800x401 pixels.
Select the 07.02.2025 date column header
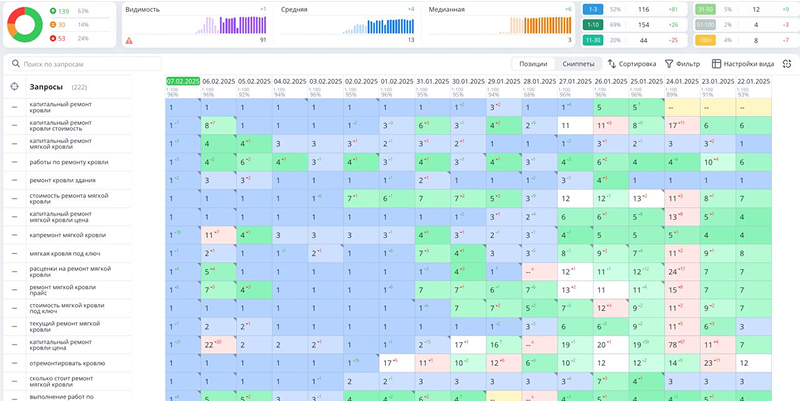tap(183, 81)
